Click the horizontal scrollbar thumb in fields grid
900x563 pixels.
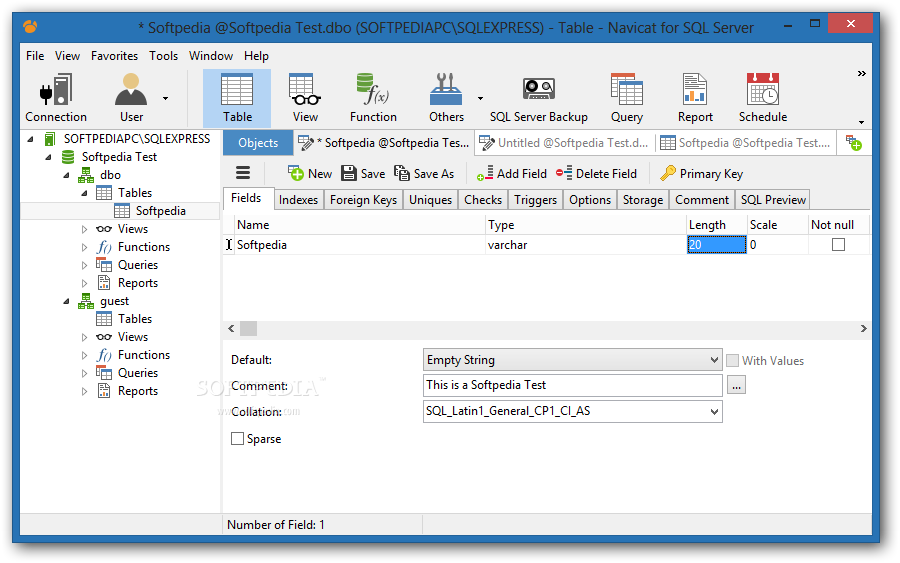[x=249, y=328]
